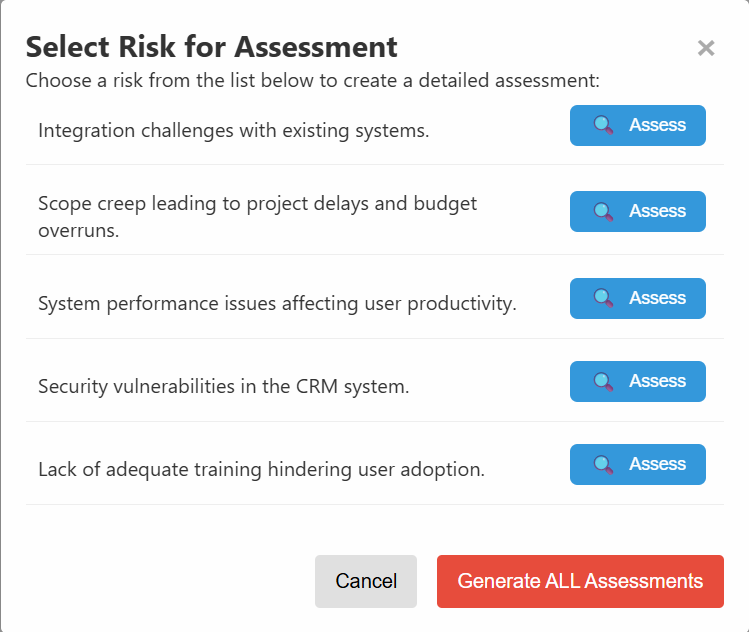
Task: Select Security vulnerabilities risk text
Action: pyautogui.click(x=224, y=386)
